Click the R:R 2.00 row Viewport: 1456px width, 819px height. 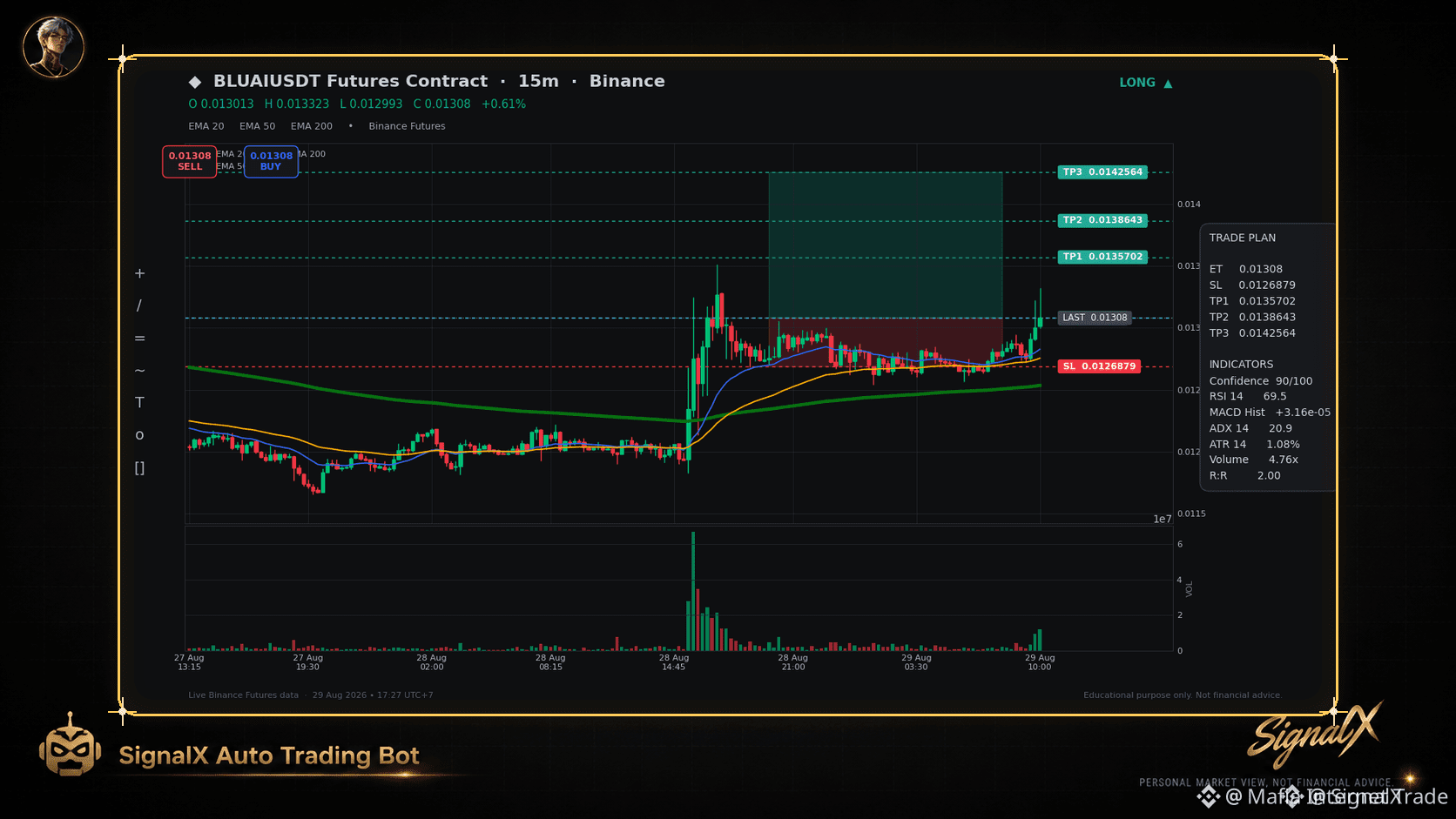[1245, 476]
